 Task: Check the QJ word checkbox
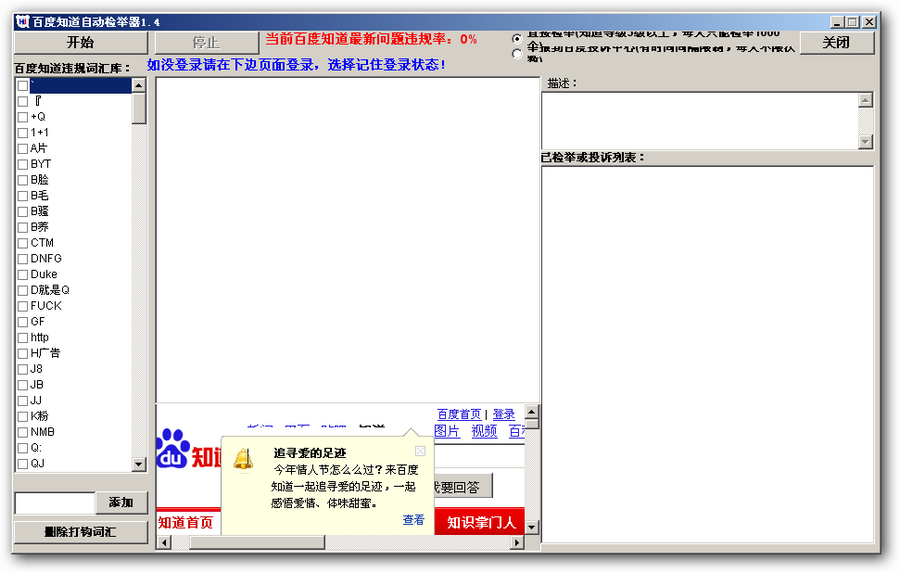pos(23,464)
